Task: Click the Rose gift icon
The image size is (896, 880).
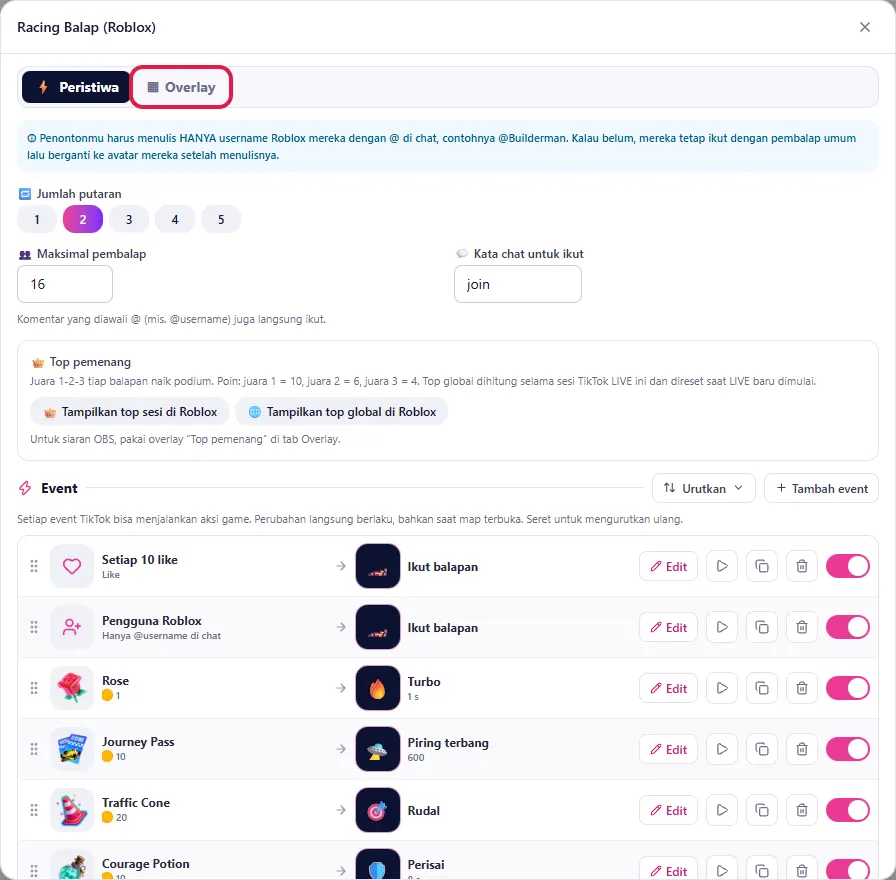Action: click(x=72, y=688)
